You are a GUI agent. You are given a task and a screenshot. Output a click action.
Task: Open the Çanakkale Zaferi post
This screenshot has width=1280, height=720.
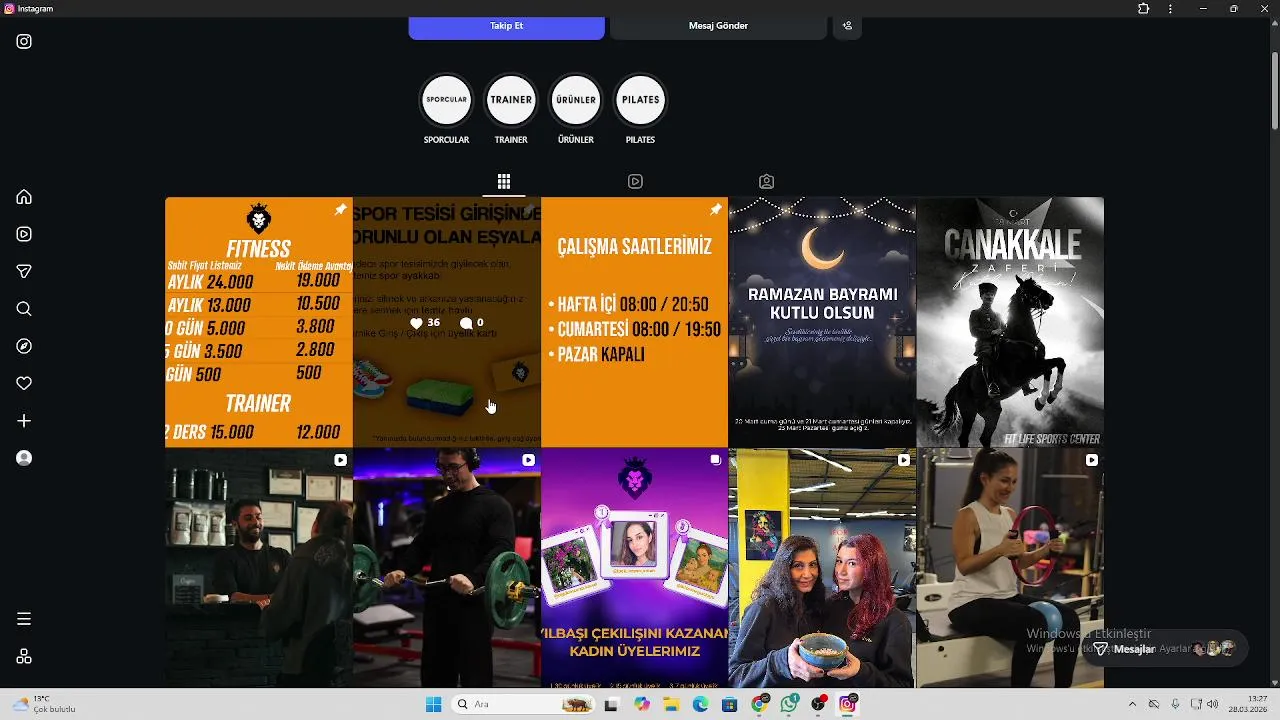pos(1010,322)
